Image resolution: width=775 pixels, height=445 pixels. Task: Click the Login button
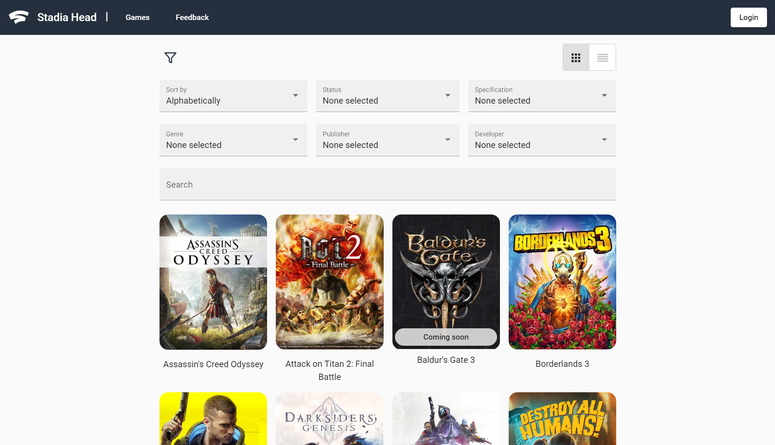[748, 17]
